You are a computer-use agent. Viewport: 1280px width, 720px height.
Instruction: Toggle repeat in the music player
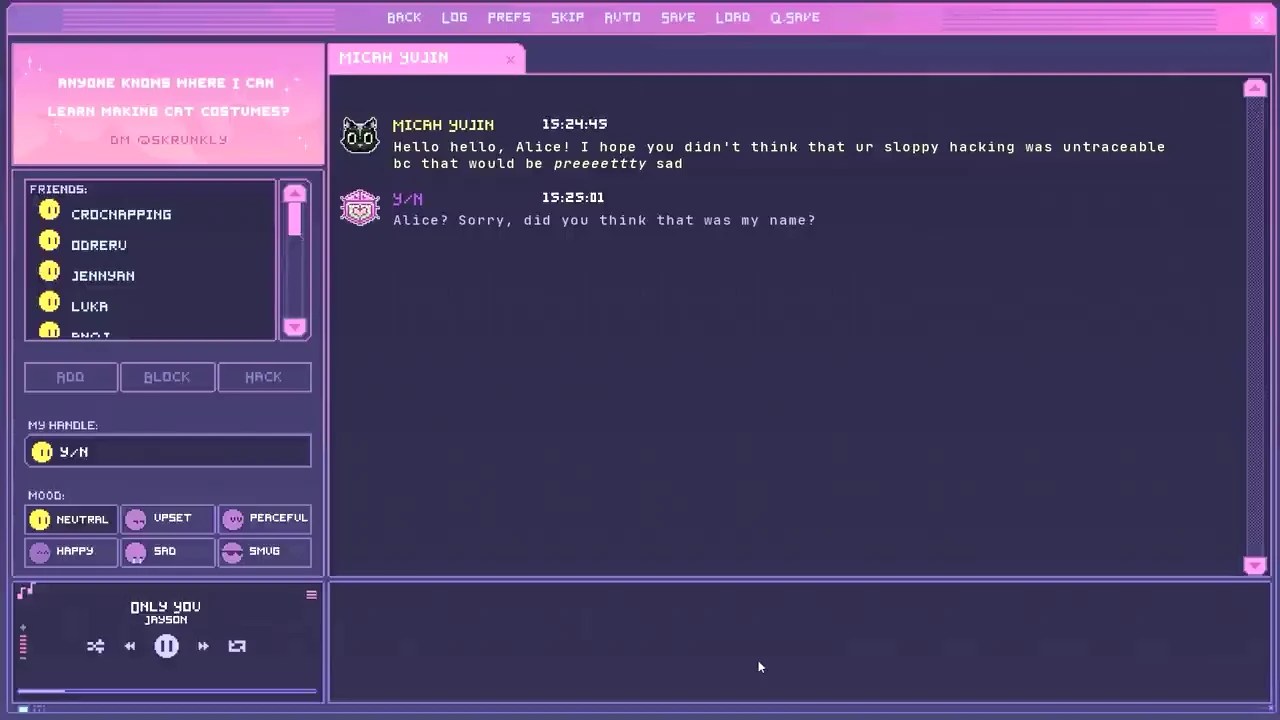point(237,646)
